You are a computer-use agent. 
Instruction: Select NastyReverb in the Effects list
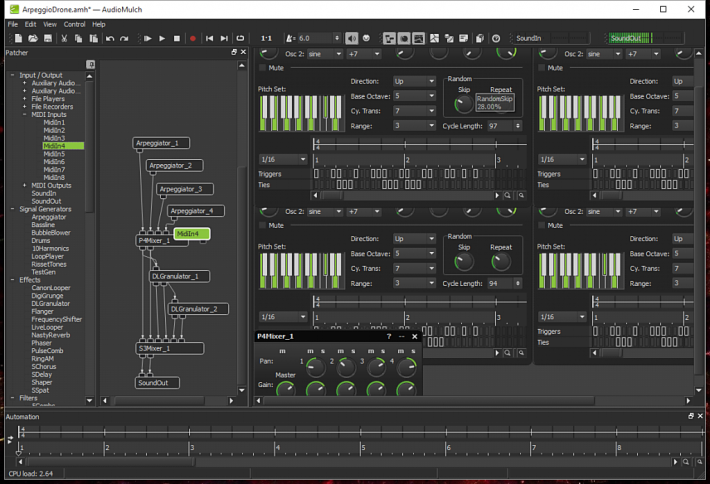(51, 335)
